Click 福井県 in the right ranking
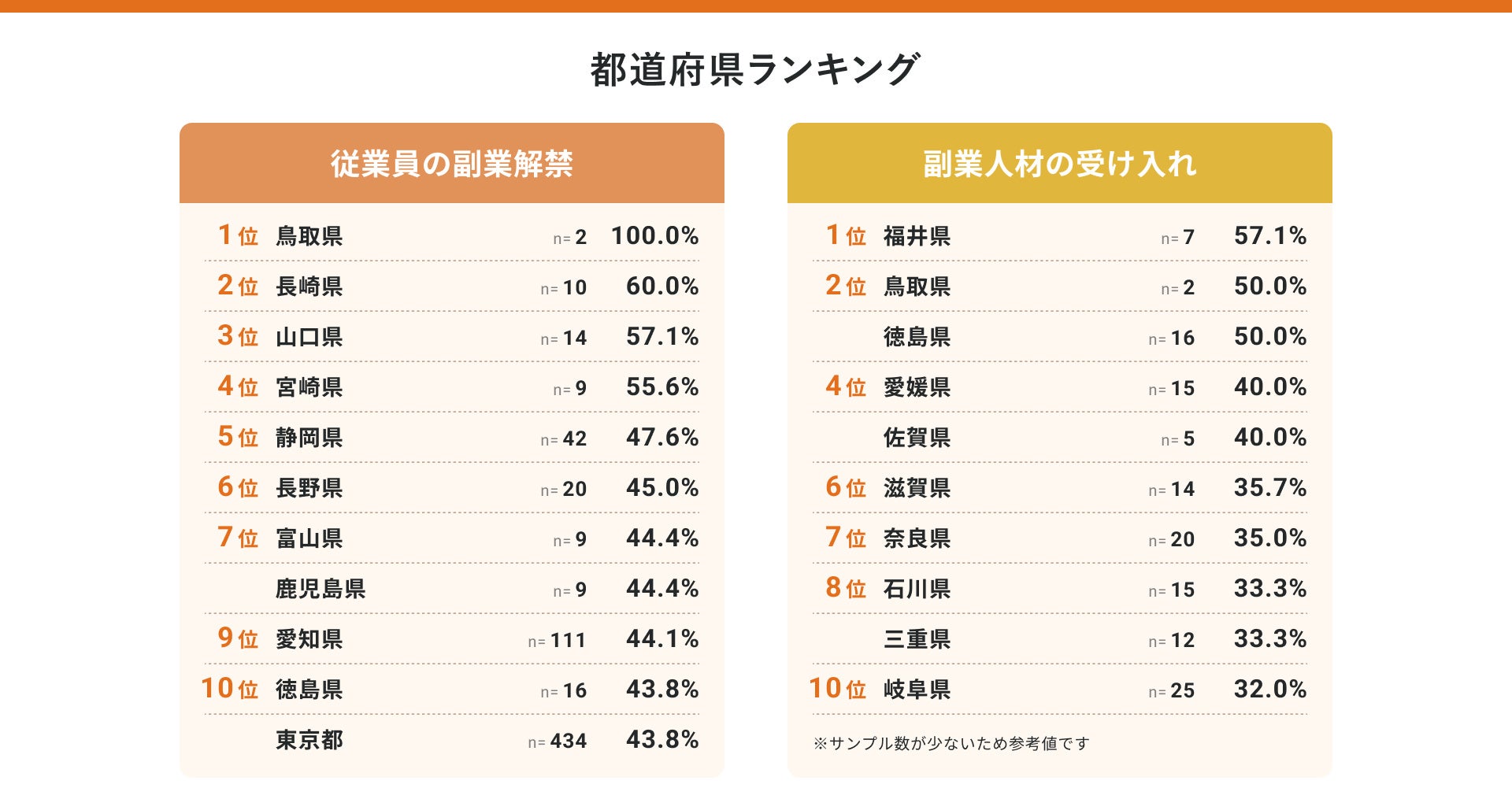1512x810 pixels. [917, 236]
